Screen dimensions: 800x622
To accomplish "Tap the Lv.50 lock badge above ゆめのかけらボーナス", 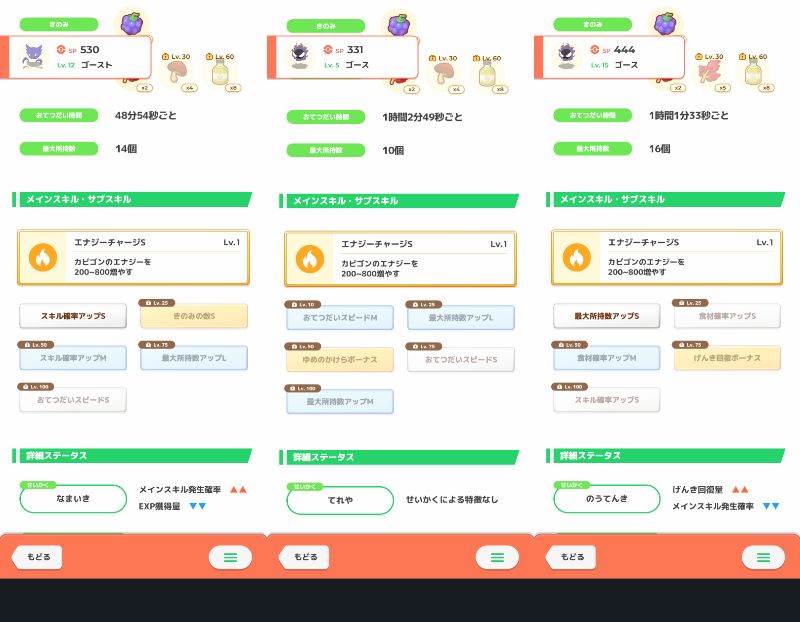I will click(303, 346).
